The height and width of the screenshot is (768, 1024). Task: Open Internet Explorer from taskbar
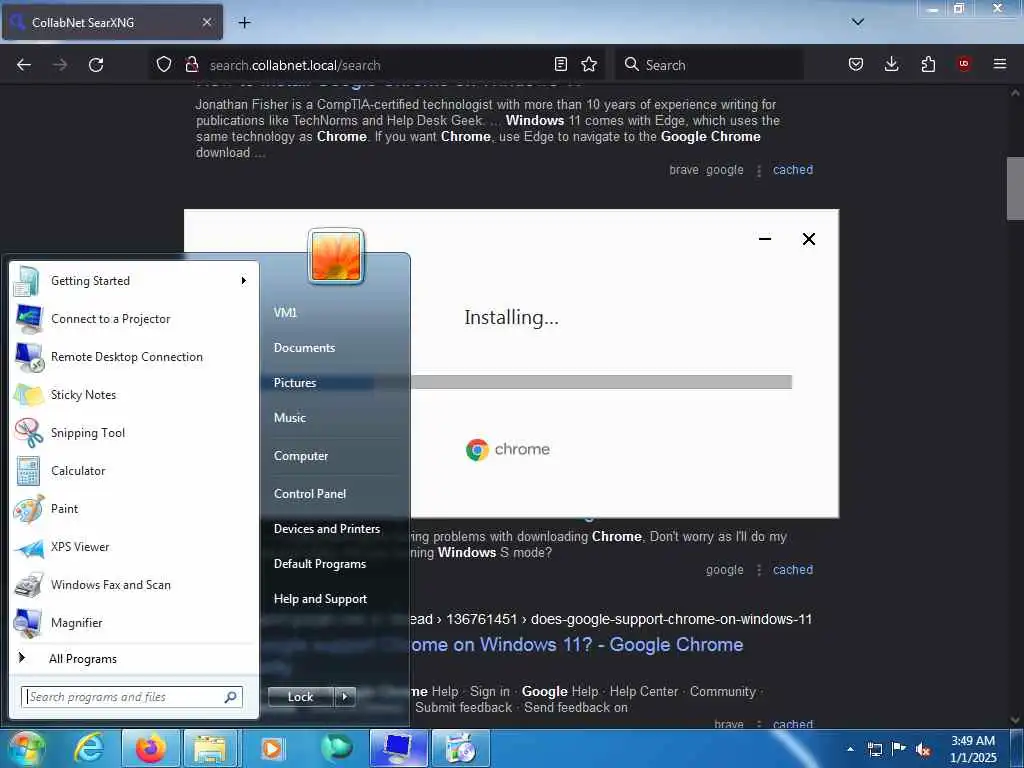pos(89,748)
